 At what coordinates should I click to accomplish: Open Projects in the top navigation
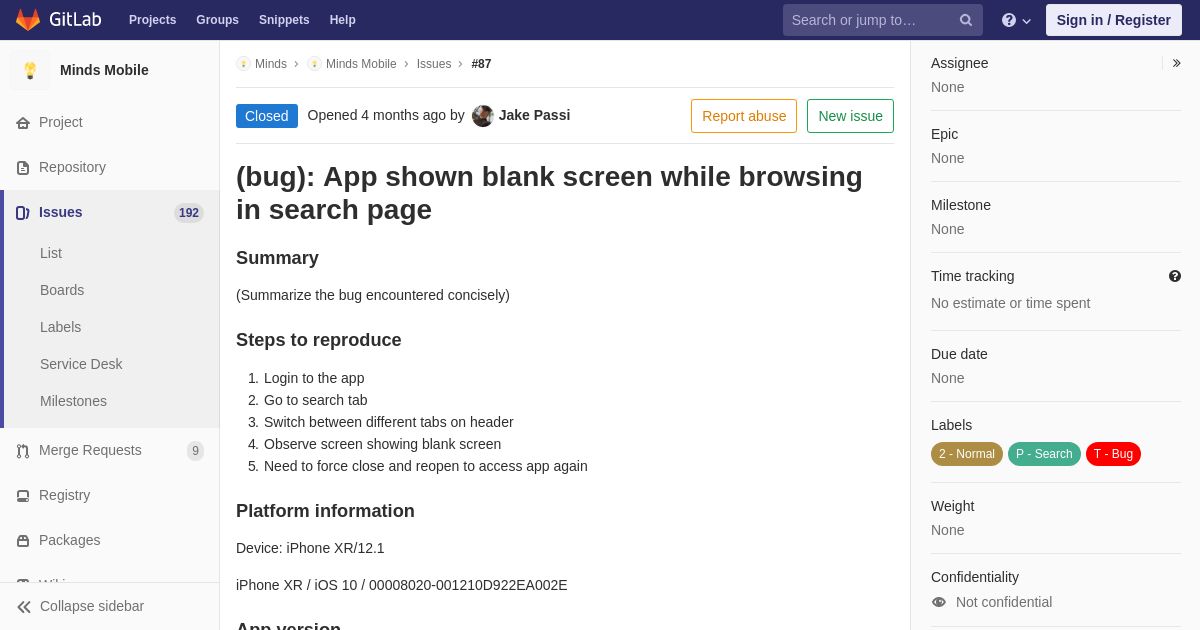pyautogui.click(x=153, y=20)
